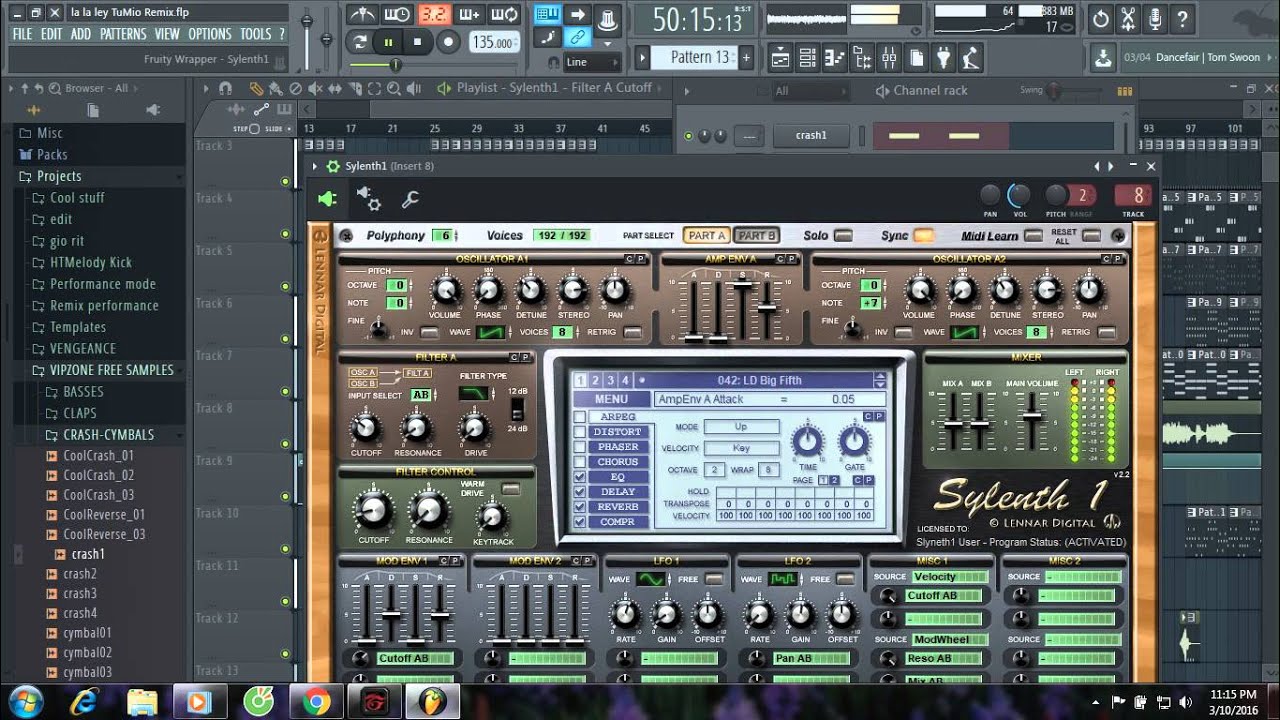Disable the EQ effect checkbox
This screenshot has width=1280, height=720.
(x=580, y=477)
